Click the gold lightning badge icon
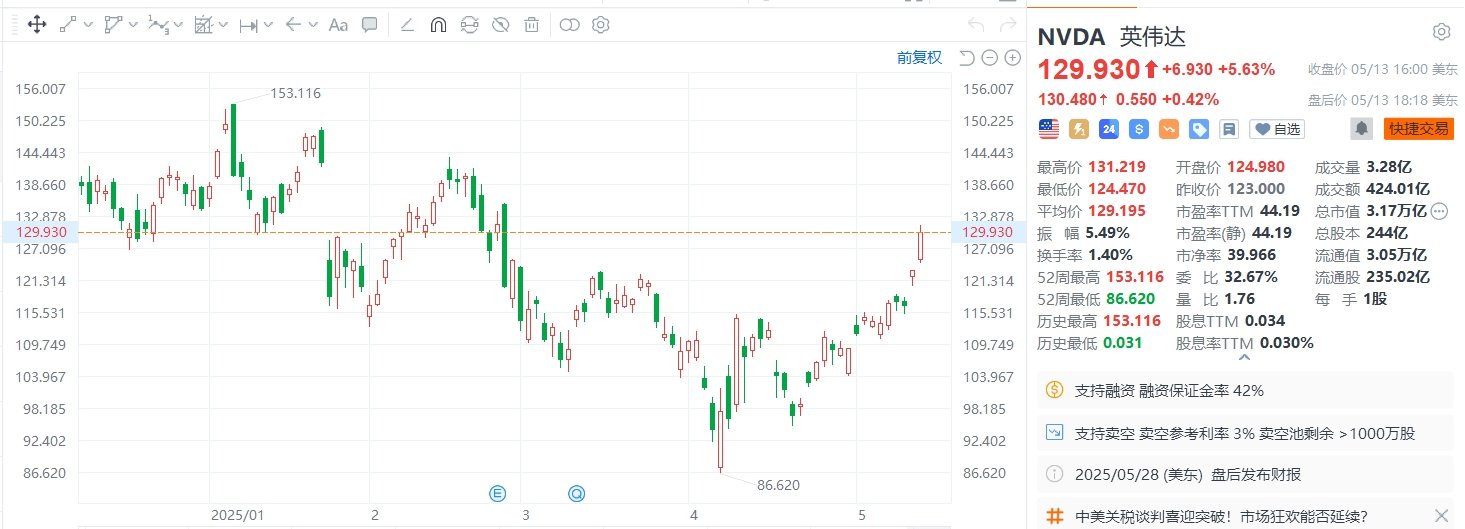 coord(1079,128)
